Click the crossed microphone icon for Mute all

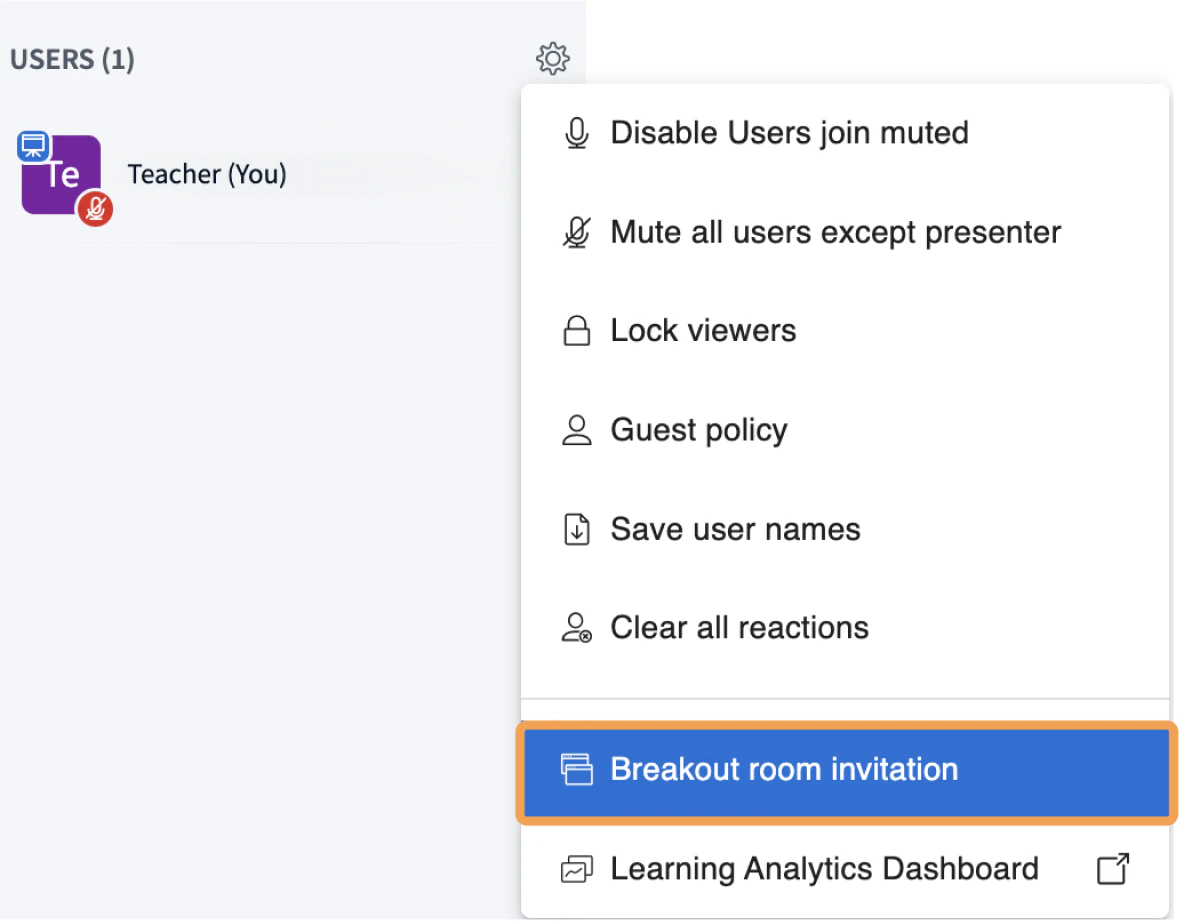pos(576,233)
